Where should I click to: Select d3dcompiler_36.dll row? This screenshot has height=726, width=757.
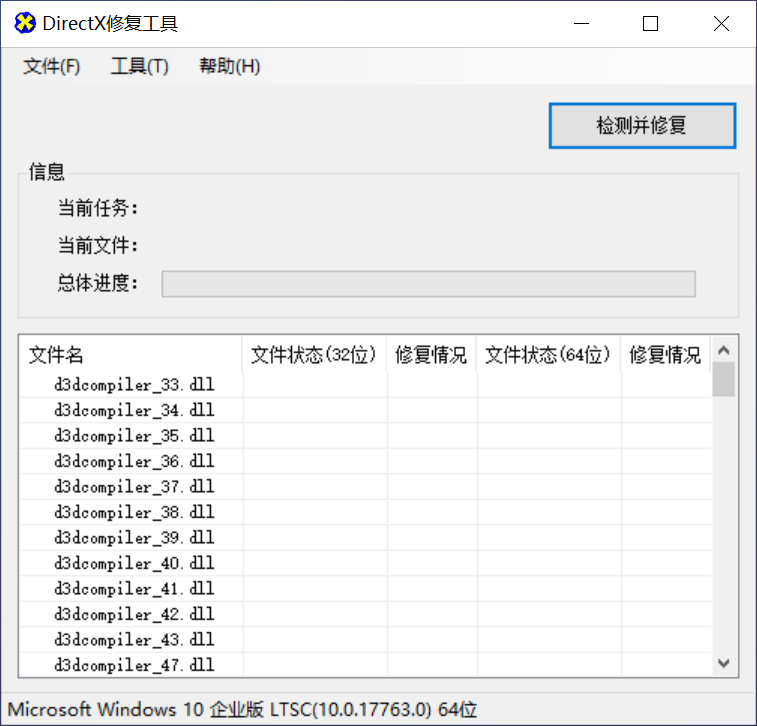(x=365, y=461)
